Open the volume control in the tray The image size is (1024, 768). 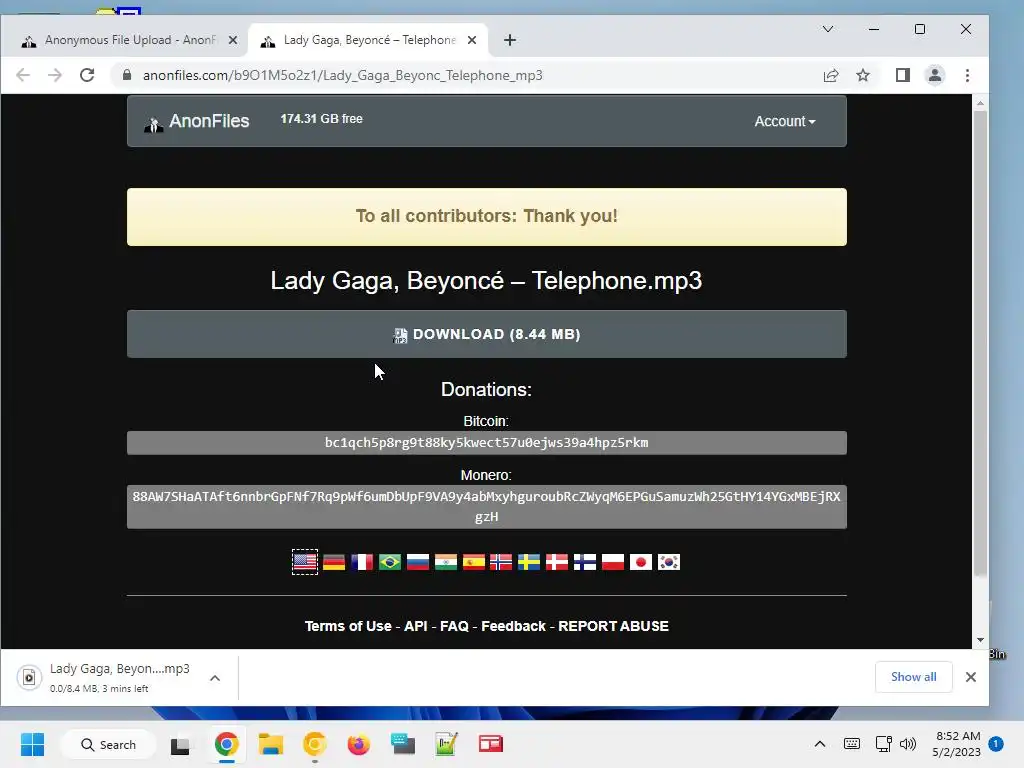click(x=908, y=744)
